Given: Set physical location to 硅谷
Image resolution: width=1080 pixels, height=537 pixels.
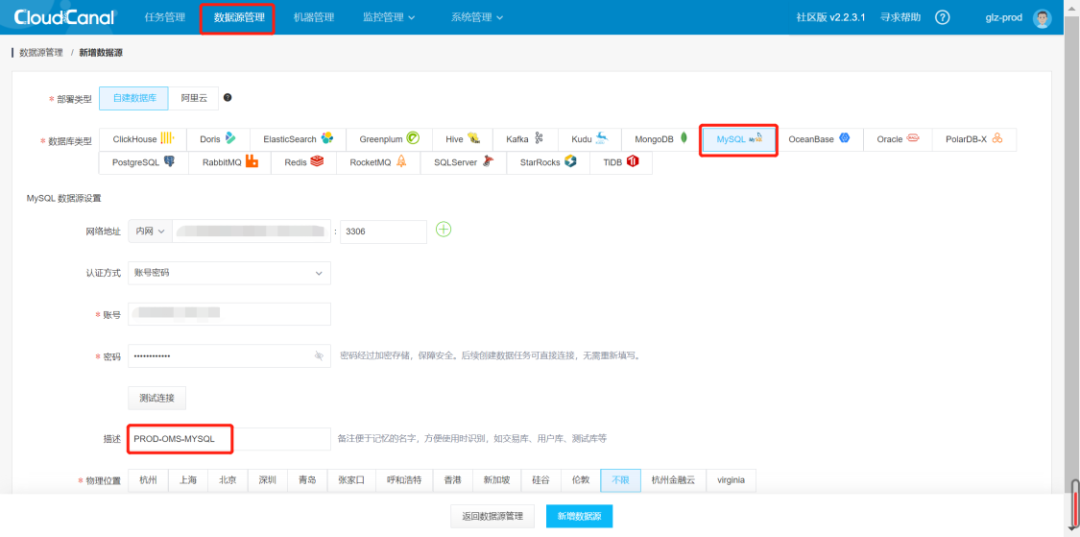Looking at the screenshot, I should click(x=541, y=481).
